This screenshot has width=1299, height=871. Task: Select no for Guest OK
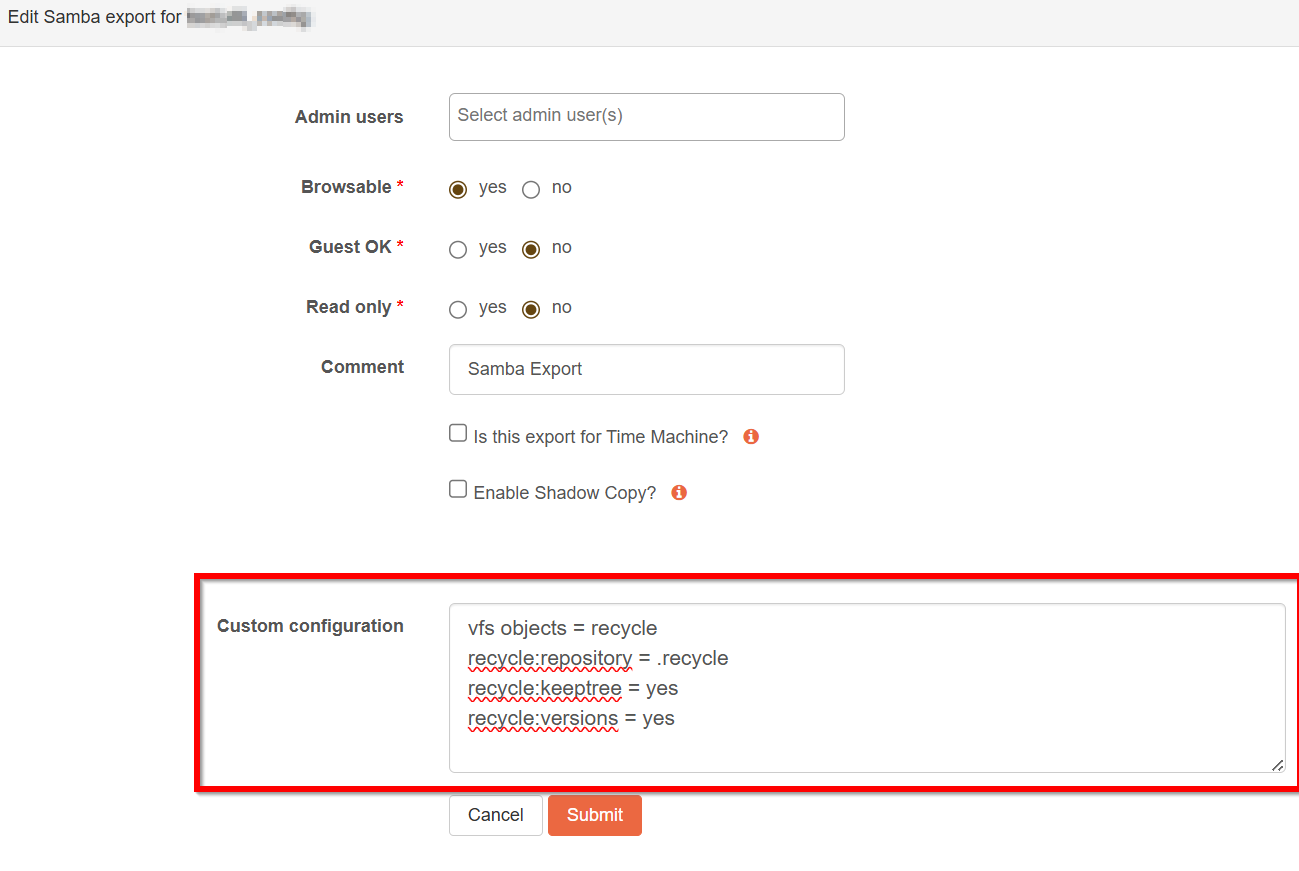(531, 249)
